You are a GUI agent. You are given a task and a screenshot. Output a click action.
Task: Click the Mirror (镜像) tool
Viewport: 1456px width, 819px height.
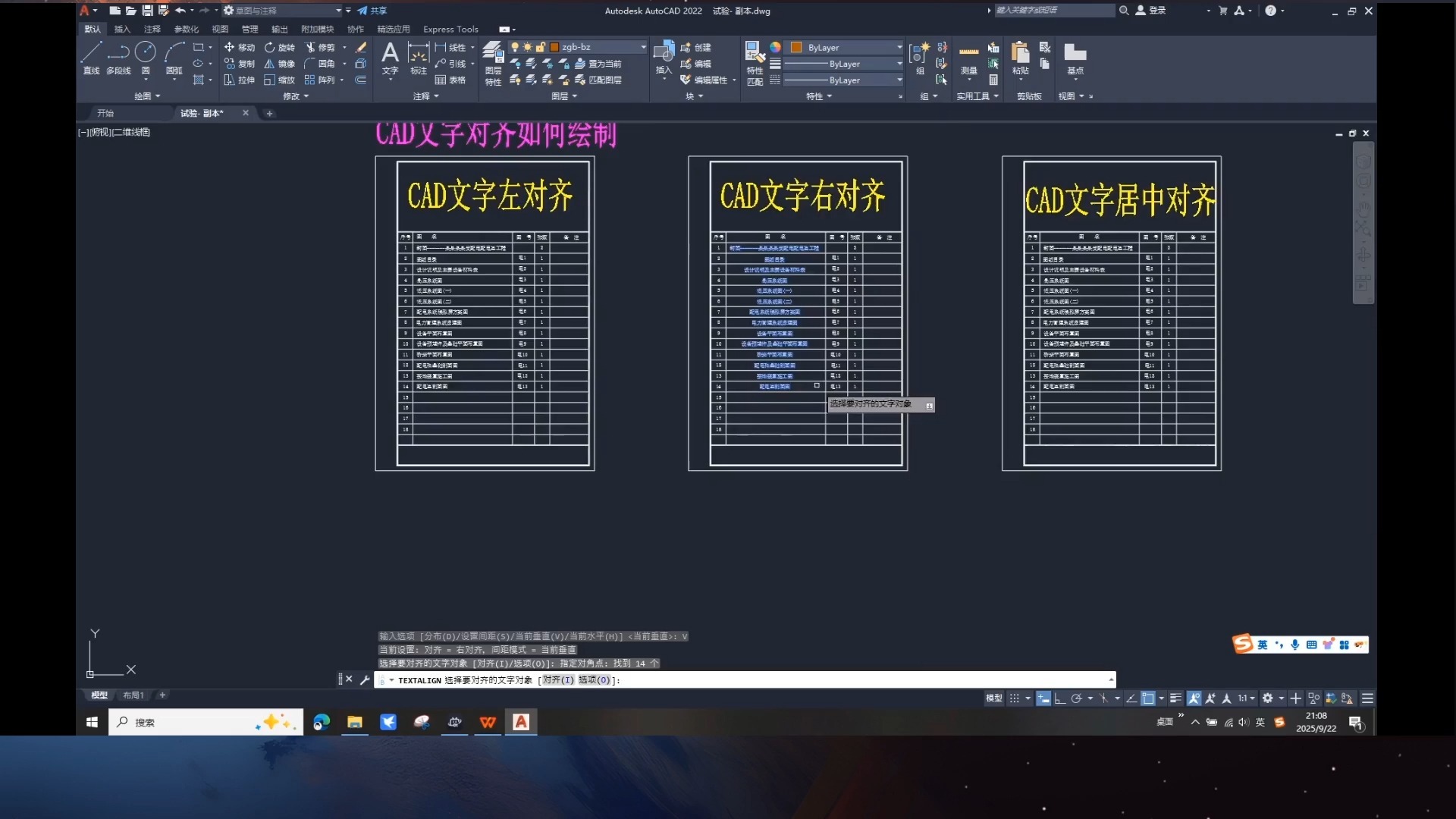coord(280,64)
